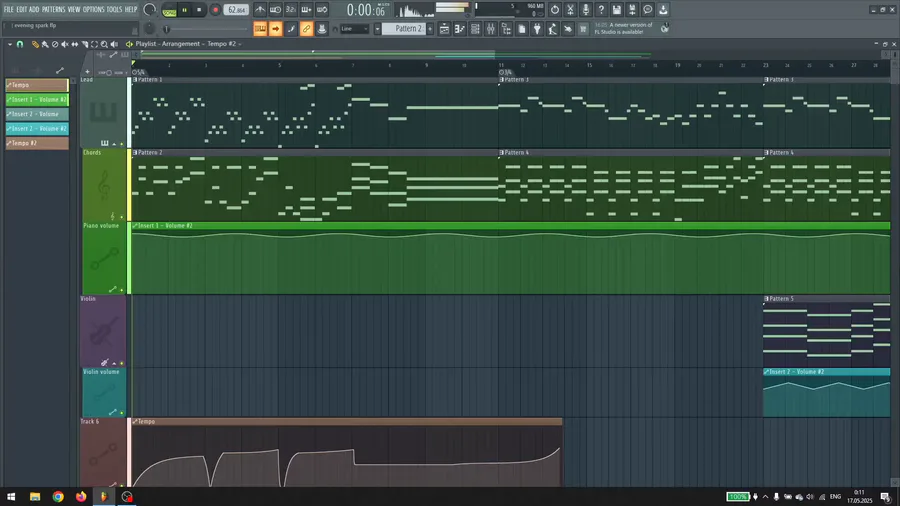This screenshot has width=900, height=506.
Task: Open the FILE menu
Action: (9, 9)
